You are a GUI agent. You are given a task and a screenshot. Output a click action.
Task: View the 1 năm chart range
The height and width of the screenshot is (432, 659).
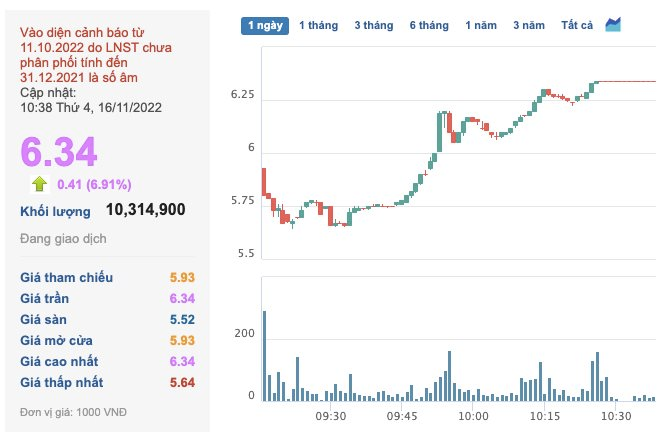tap(480, 25)
